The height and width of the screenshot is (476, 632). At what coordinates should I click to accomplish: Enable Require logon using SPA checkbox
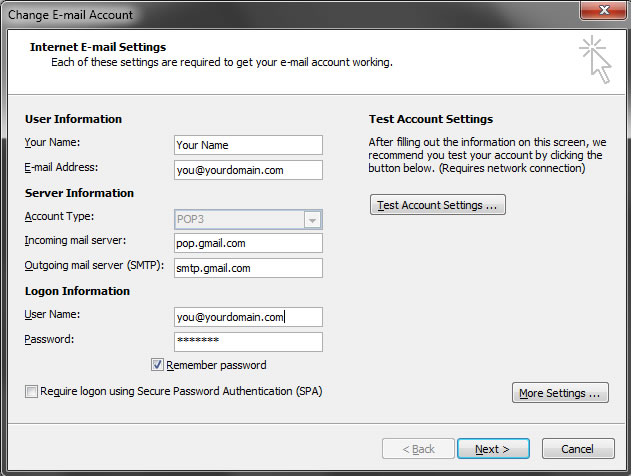[31, 391]
